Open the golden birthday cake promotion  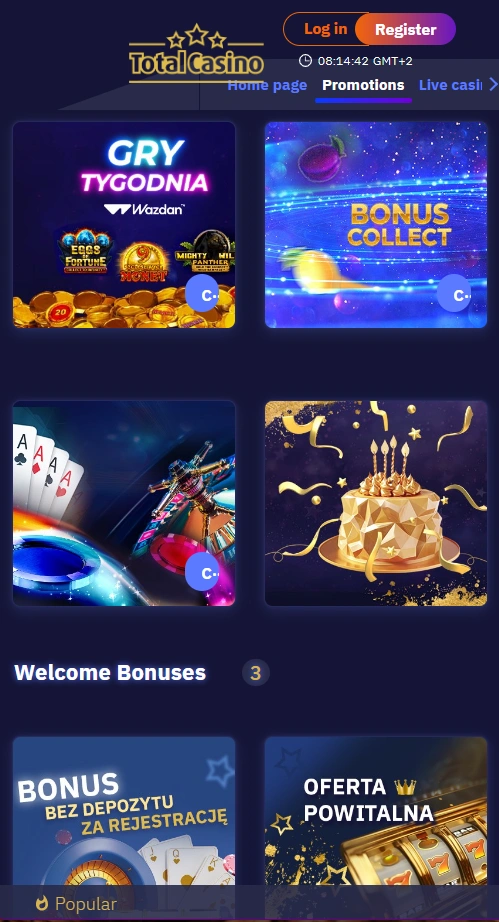[x=376, y=503]
